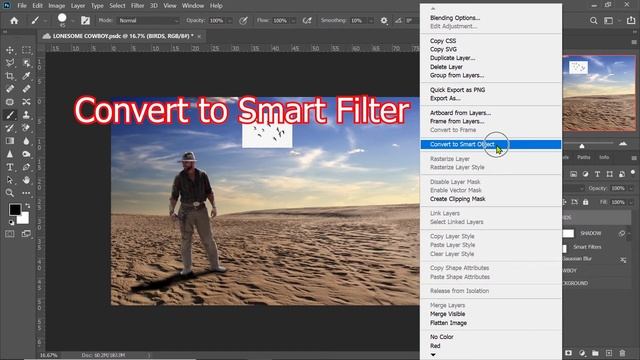Toggle the brush settings panel button
The height and width of the screenshot is (360, 640).
(85, 20)
